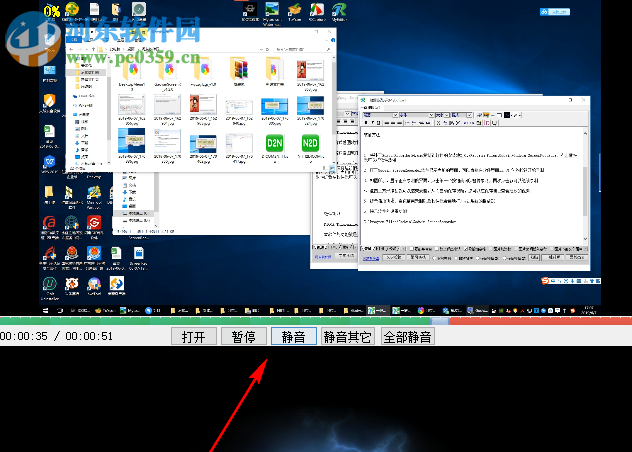Screen dimensions: 632x452
Task: Click the blue link at the editor's bottom left
Action: [371, 258]
